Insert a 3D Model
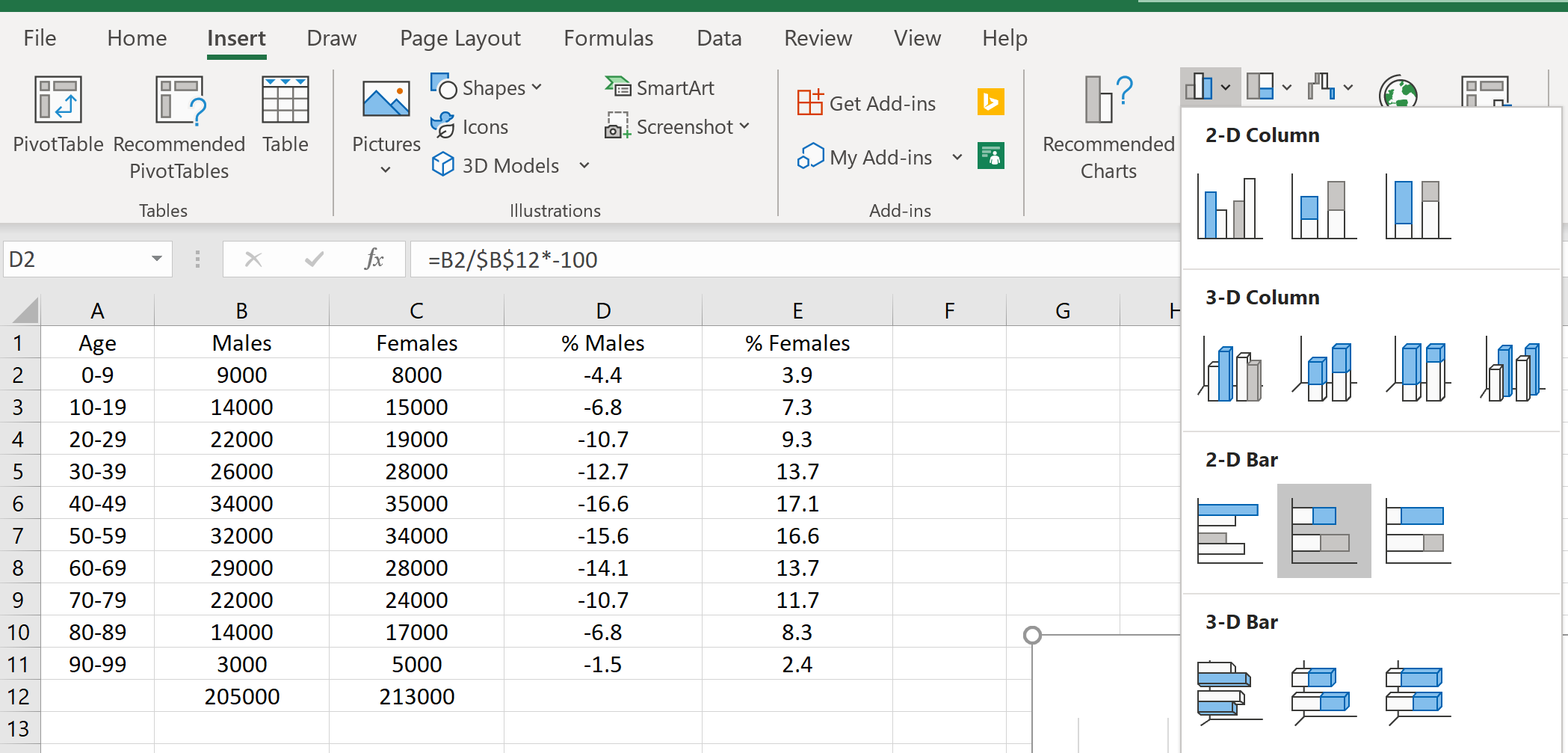The image size is (1568, 753). (x=497, y=165)
